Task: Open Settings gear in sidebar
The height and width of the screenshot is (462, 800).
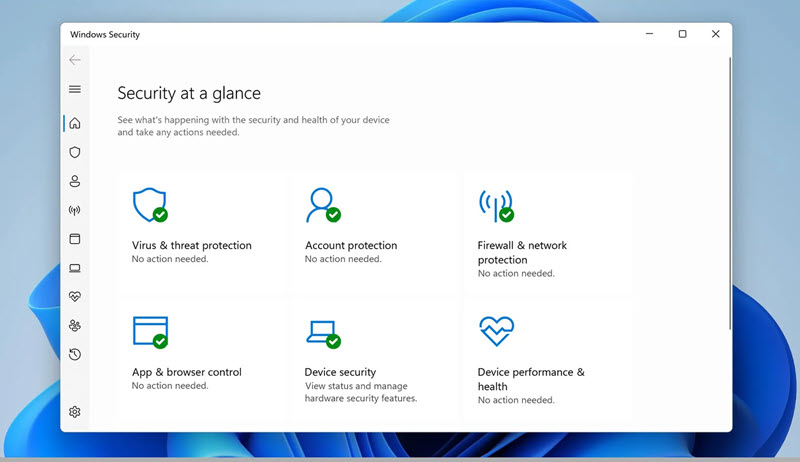Action: 74,412
